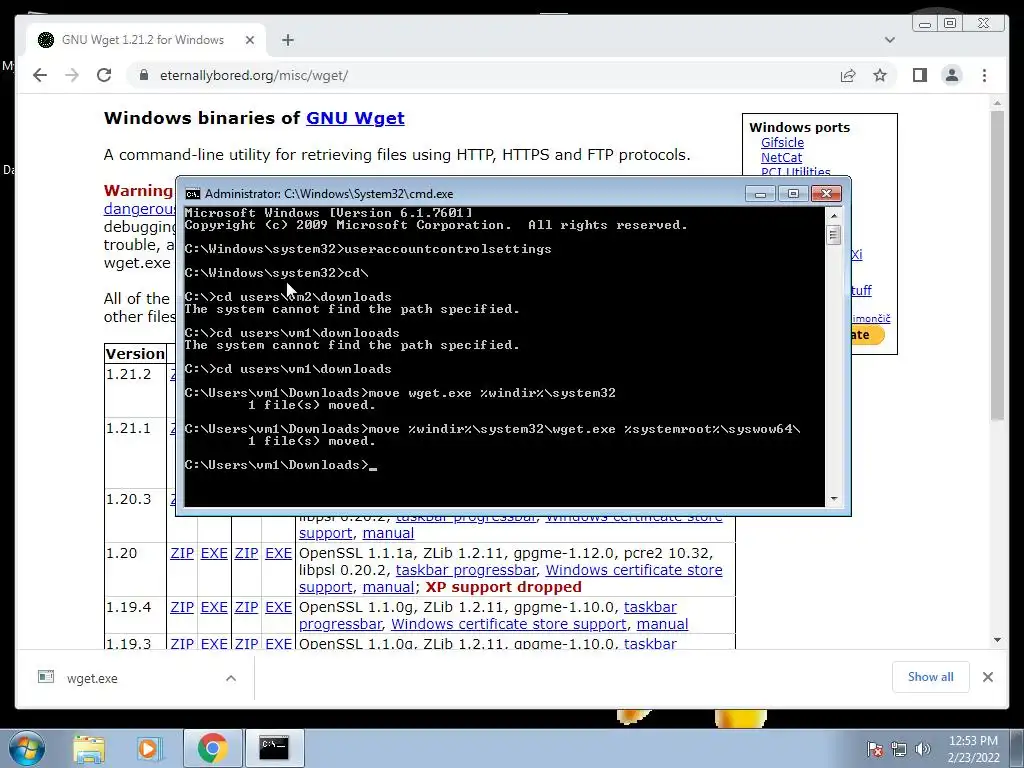Click cmd scrollbar down arrow
This screenshot has width=1024, height=768.
834,499
